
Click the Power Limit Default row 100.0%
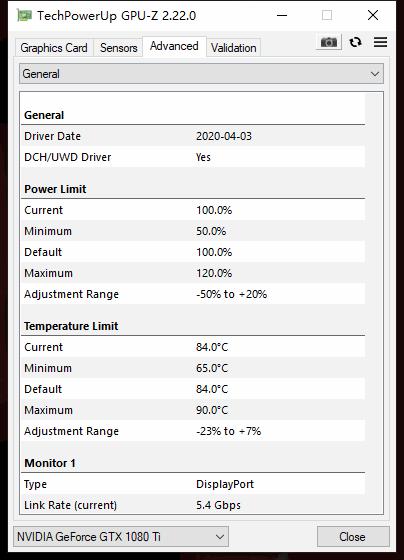[x=193, y=252]
